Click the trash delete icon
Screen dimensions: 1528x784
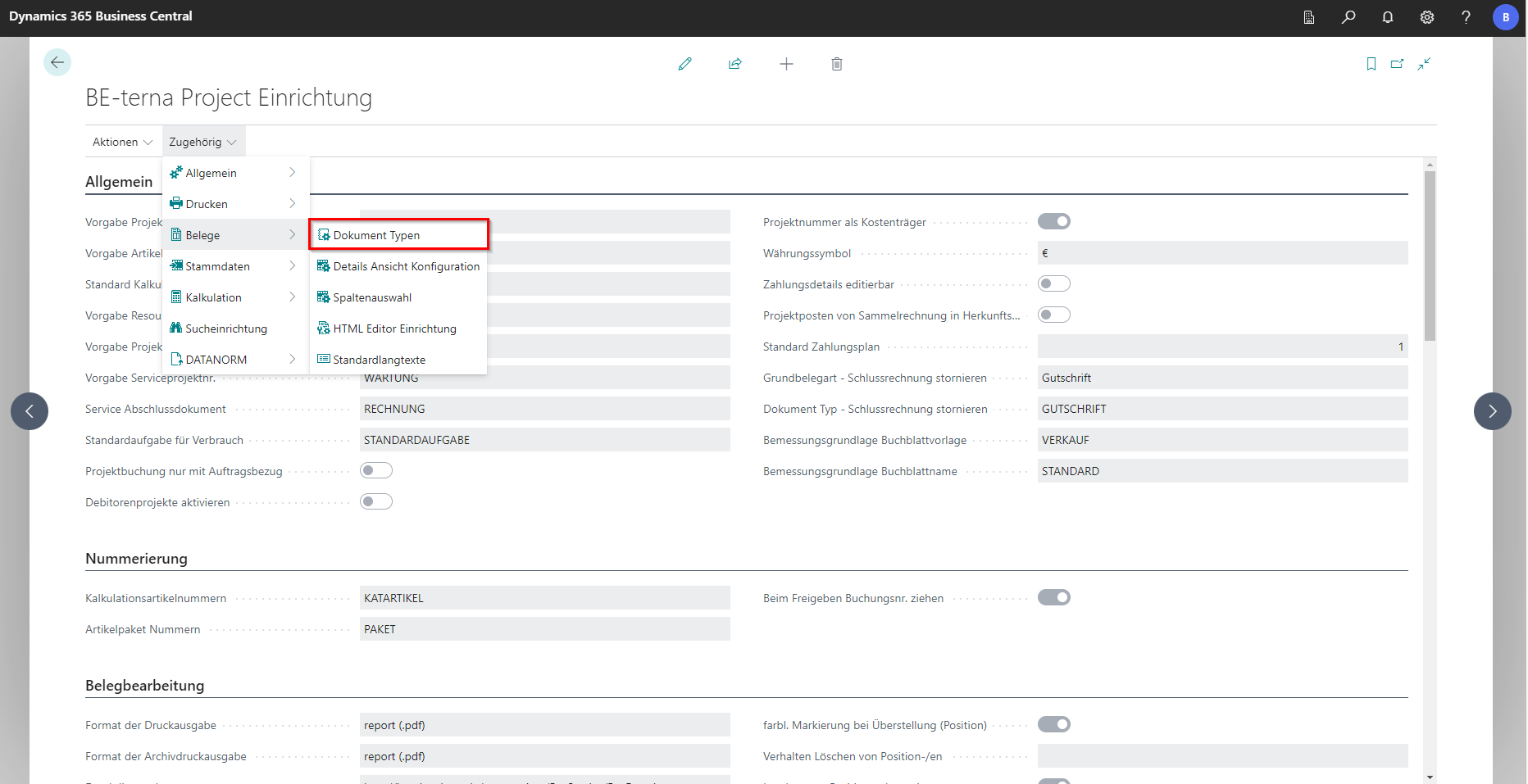(x=836, y=64)
